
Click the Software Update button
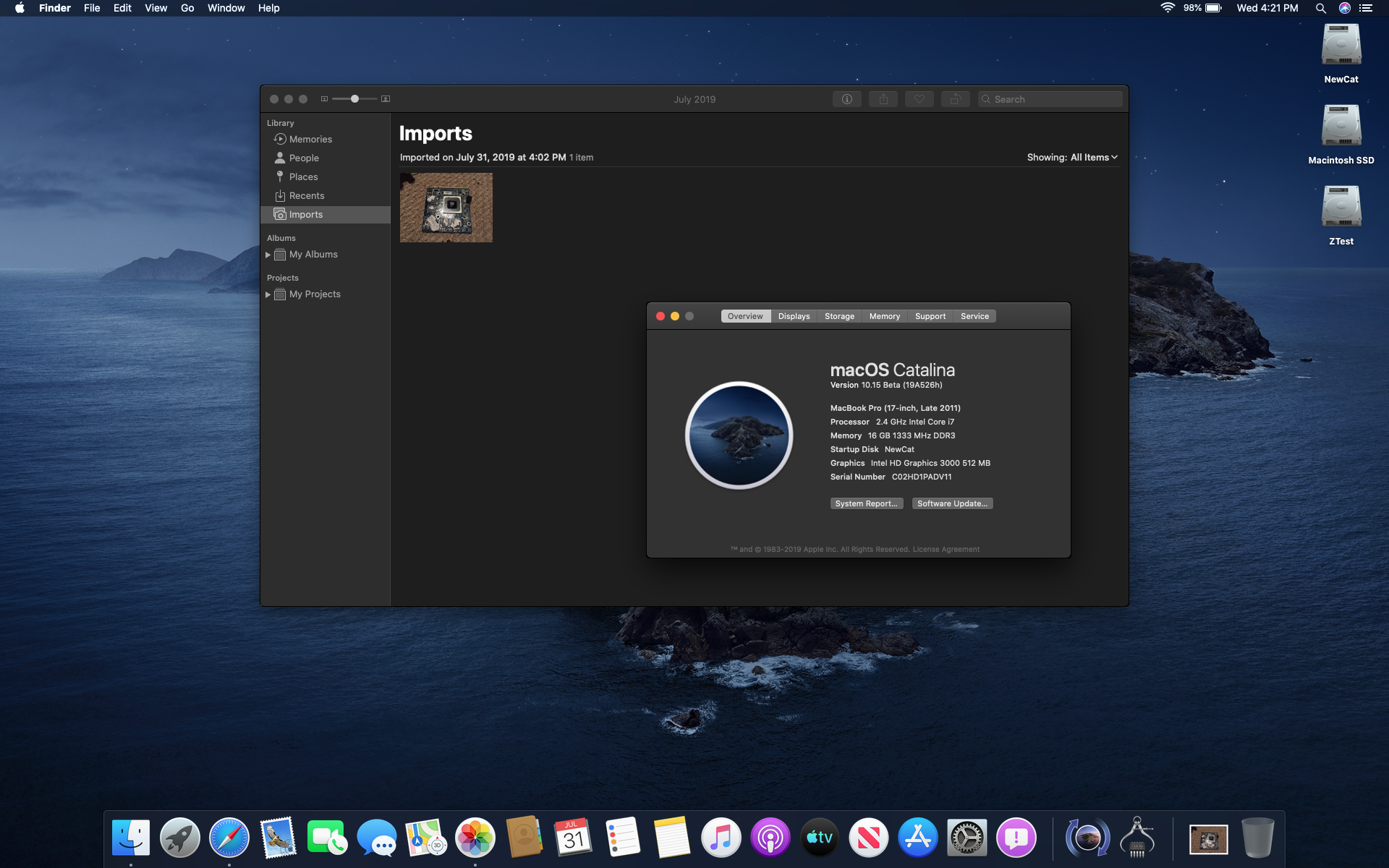952,503
